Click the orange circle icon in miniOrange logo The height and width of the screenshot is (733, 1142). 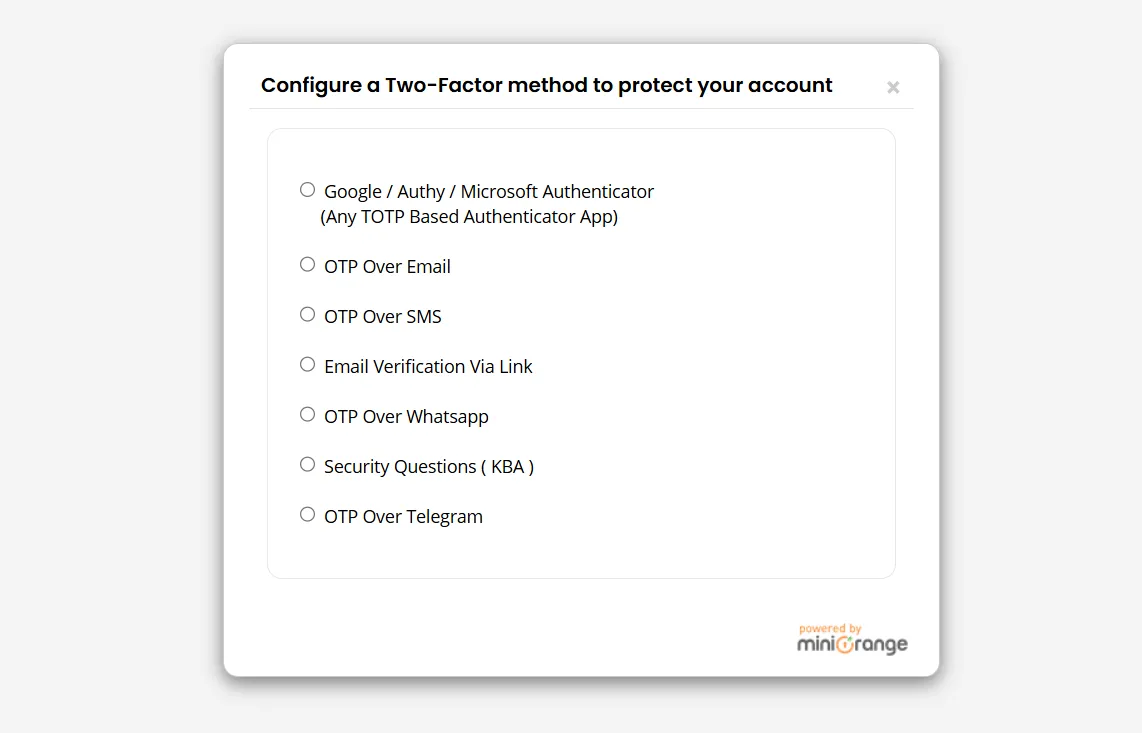(845, 644)
